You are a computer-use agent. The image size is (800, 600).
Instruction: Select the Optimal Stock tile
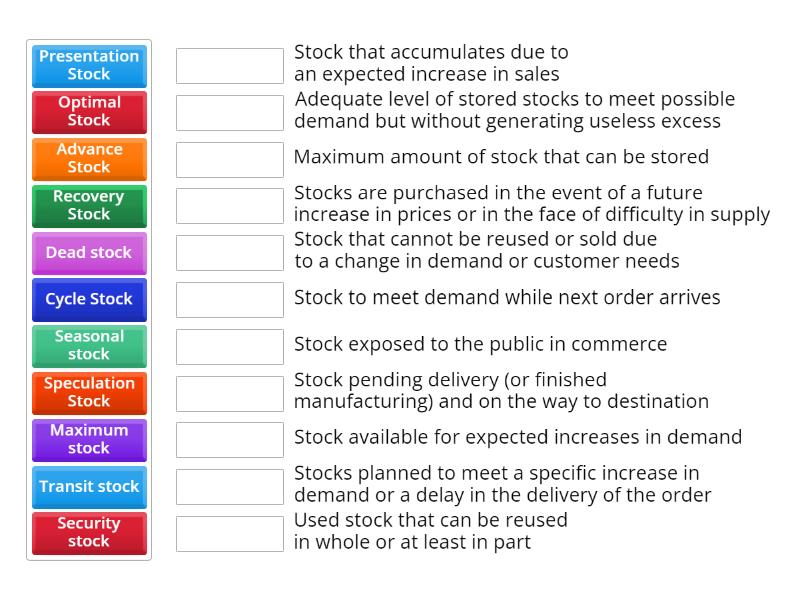point(89,112)
